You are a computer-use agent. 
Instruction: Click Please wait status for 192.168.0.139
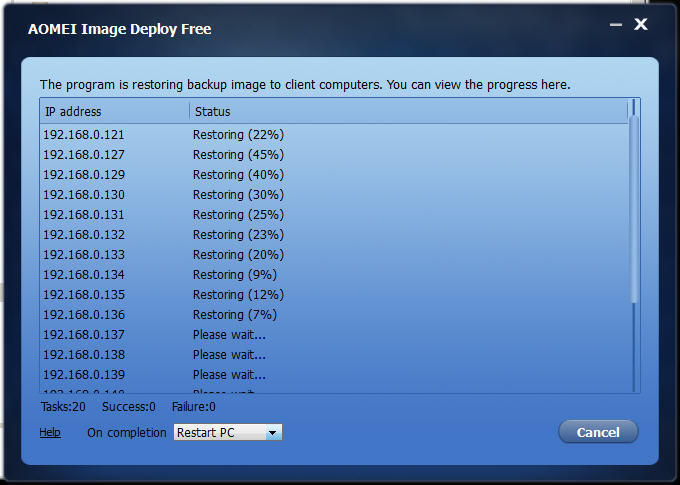(229, 374)
